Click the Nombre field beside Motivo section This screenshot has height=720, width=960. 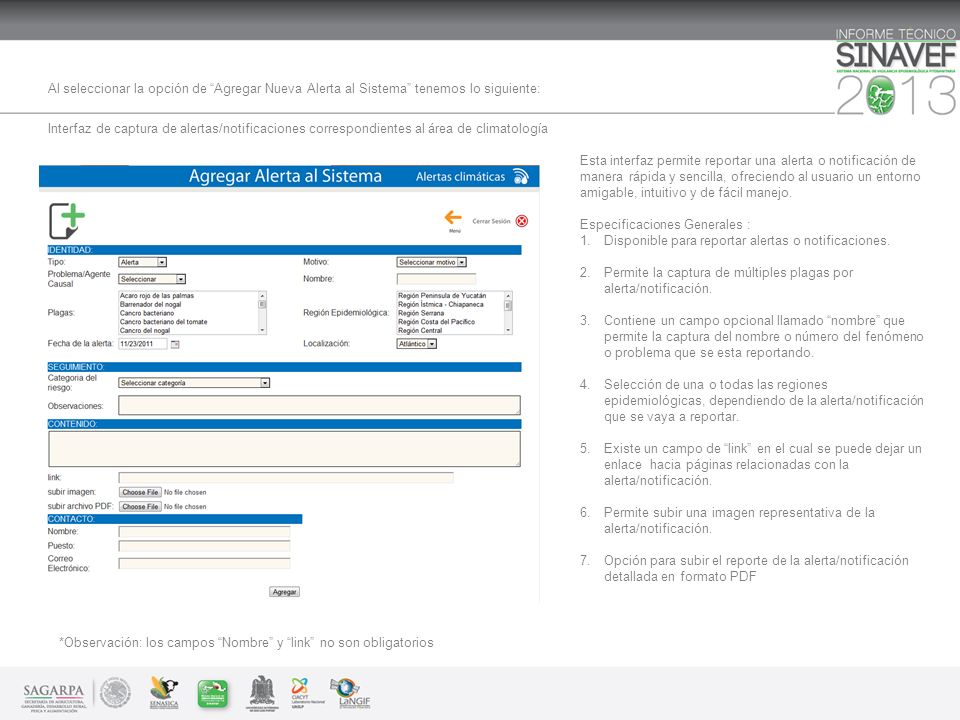pos(436,279)
